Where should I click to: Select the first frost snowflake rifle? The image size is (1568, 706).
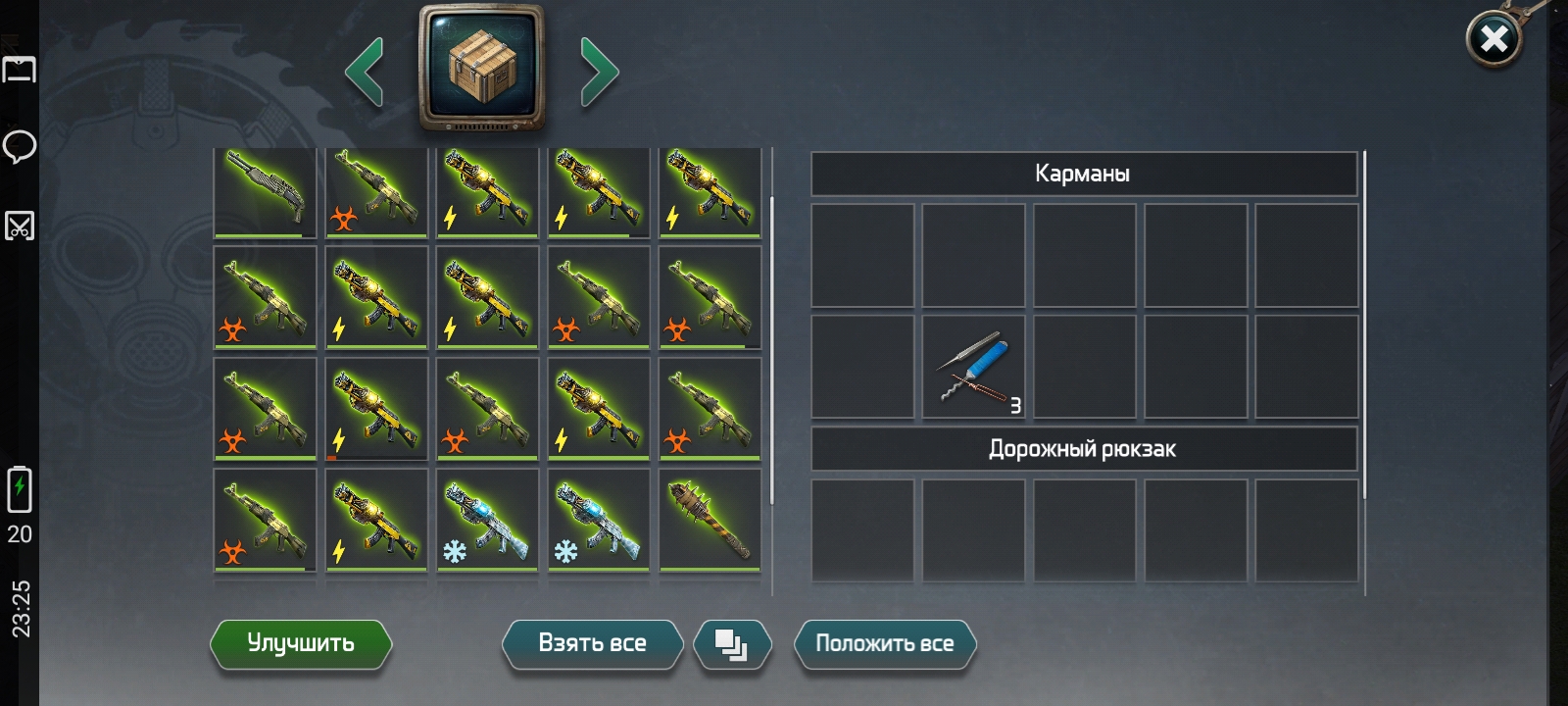(x=488, y=520)
